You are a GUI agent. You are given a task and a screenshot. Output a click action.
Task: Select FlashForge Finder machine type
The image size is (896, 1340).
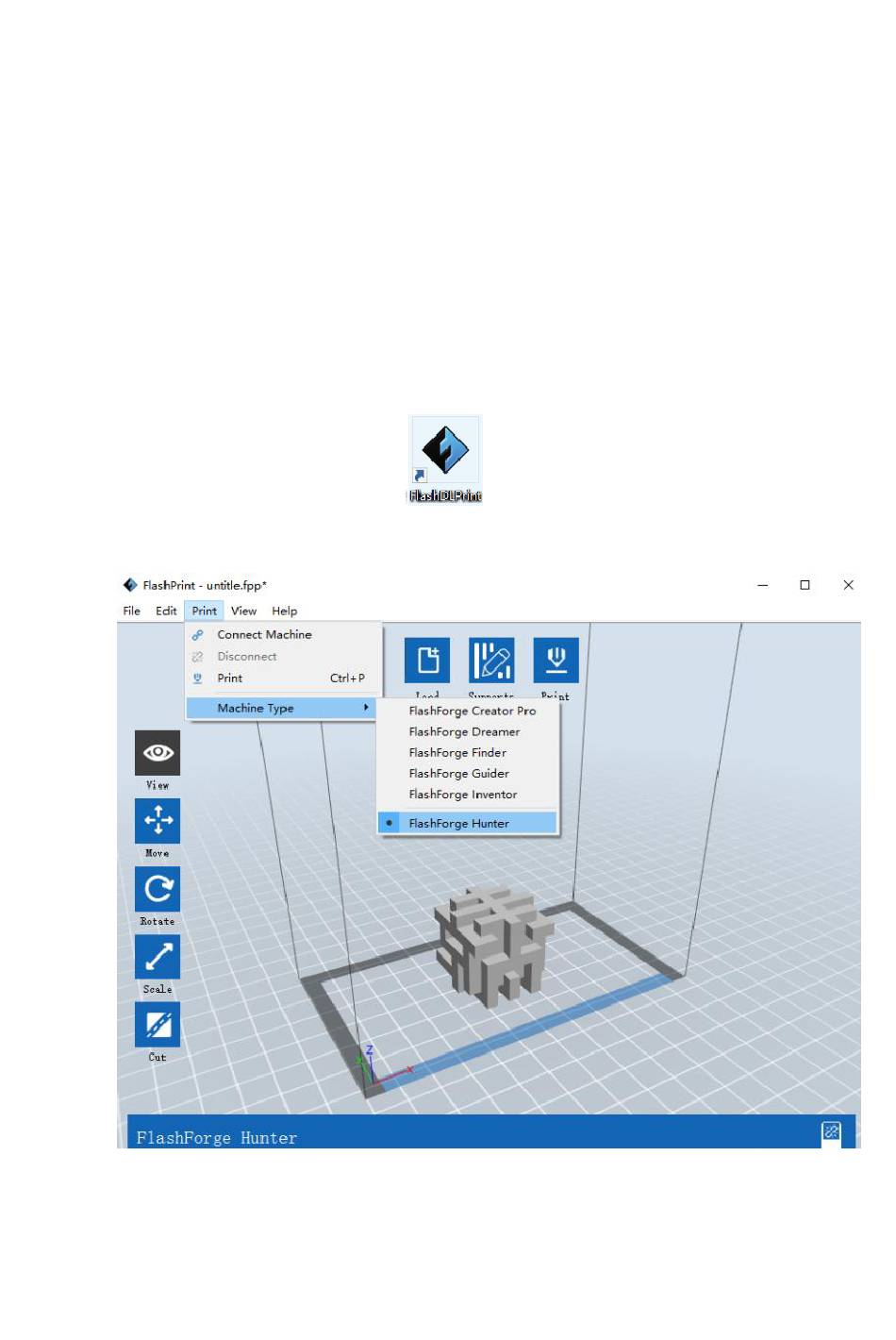pos(468,752)
